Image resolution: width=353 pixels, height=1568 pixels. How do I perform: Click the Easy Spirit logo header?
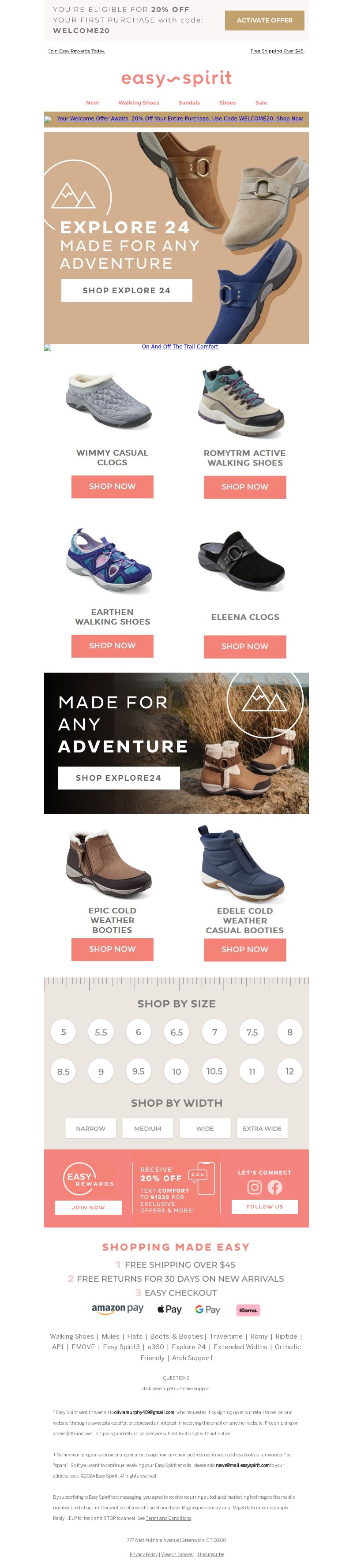point(176,79)
